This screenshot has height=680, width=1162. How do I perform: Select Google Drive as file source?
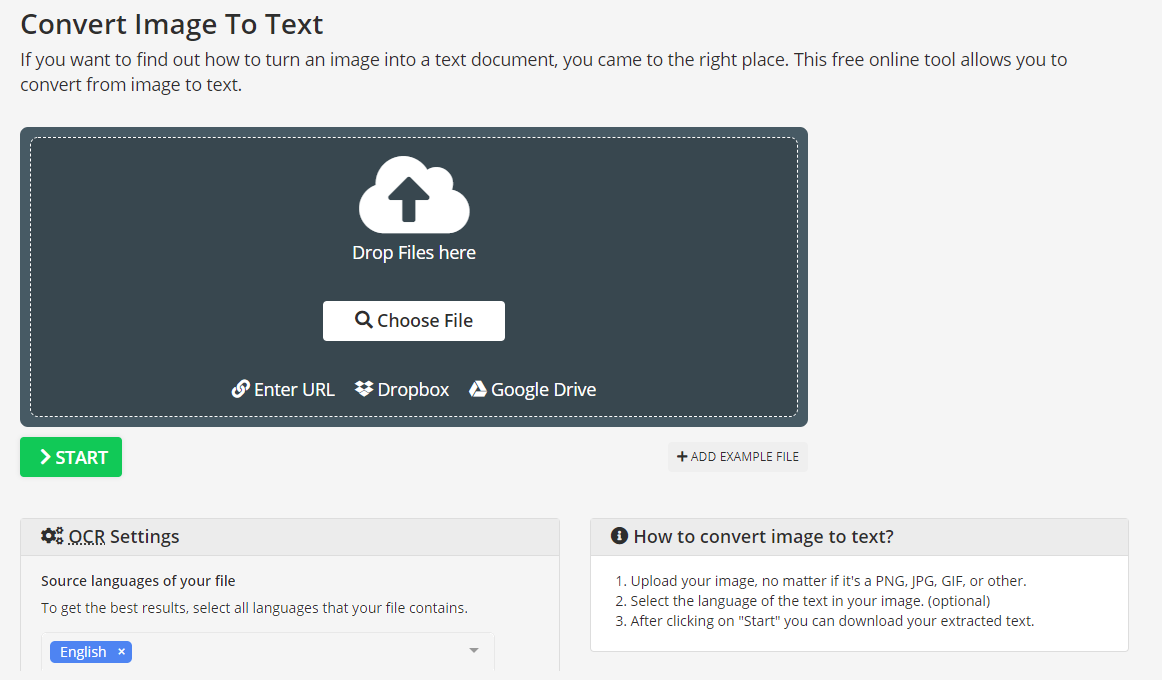click(x=532, y=389)
